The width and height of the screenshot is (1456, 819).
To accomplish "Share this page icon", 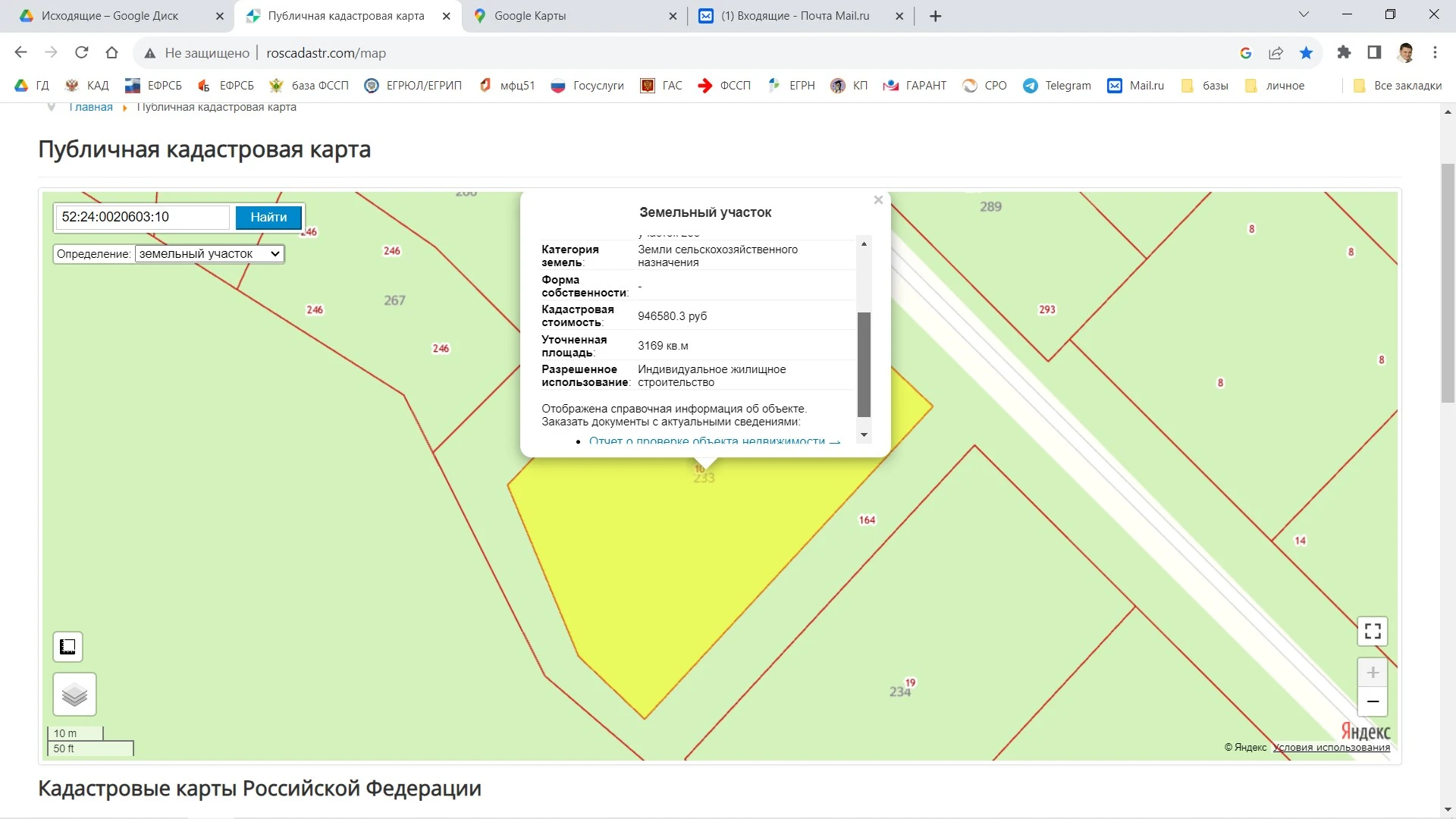I will (x=1276, y=53).
